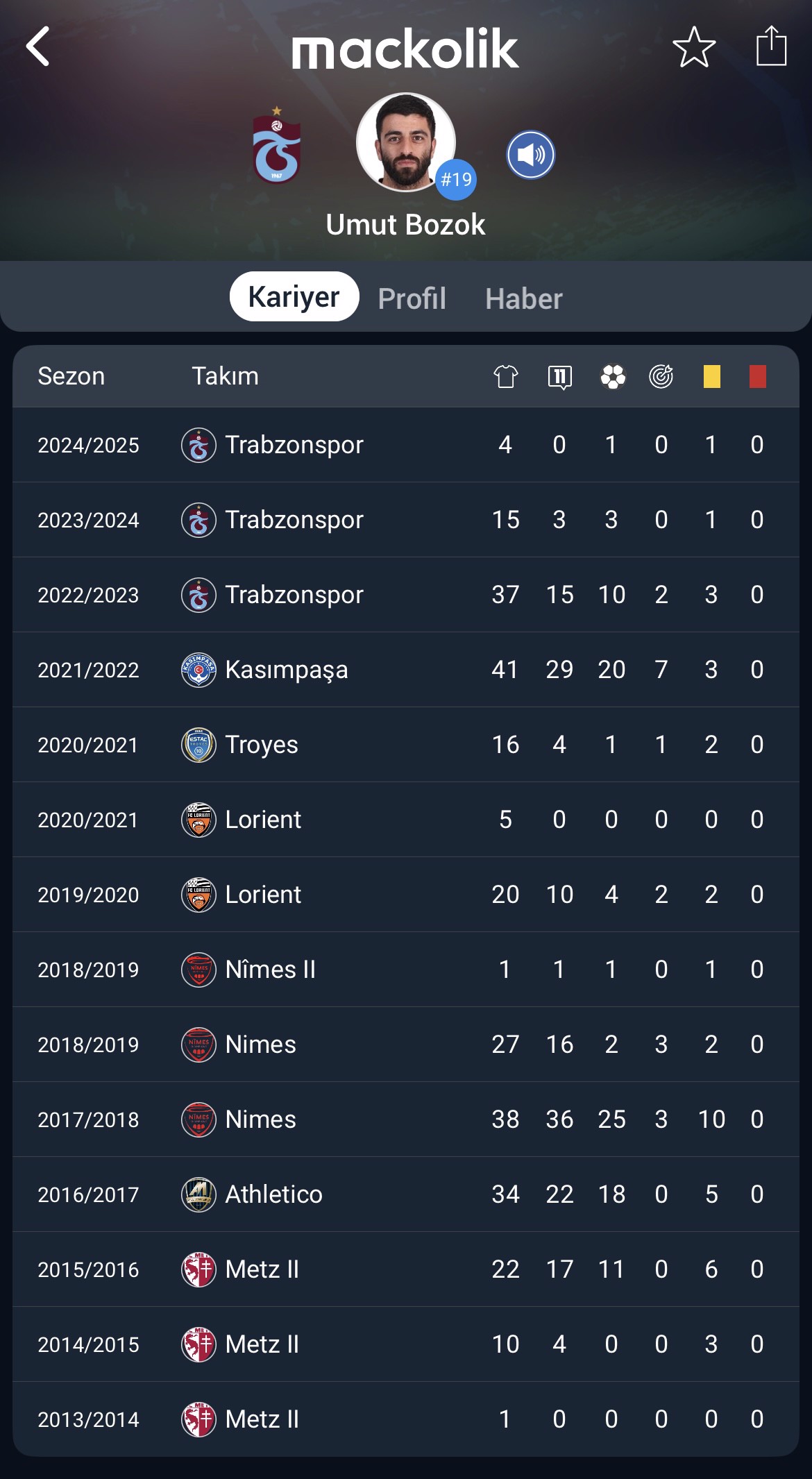The image size is (812, 1479).
Task: Select the Kariyer tab
Action: pos(294,296)
